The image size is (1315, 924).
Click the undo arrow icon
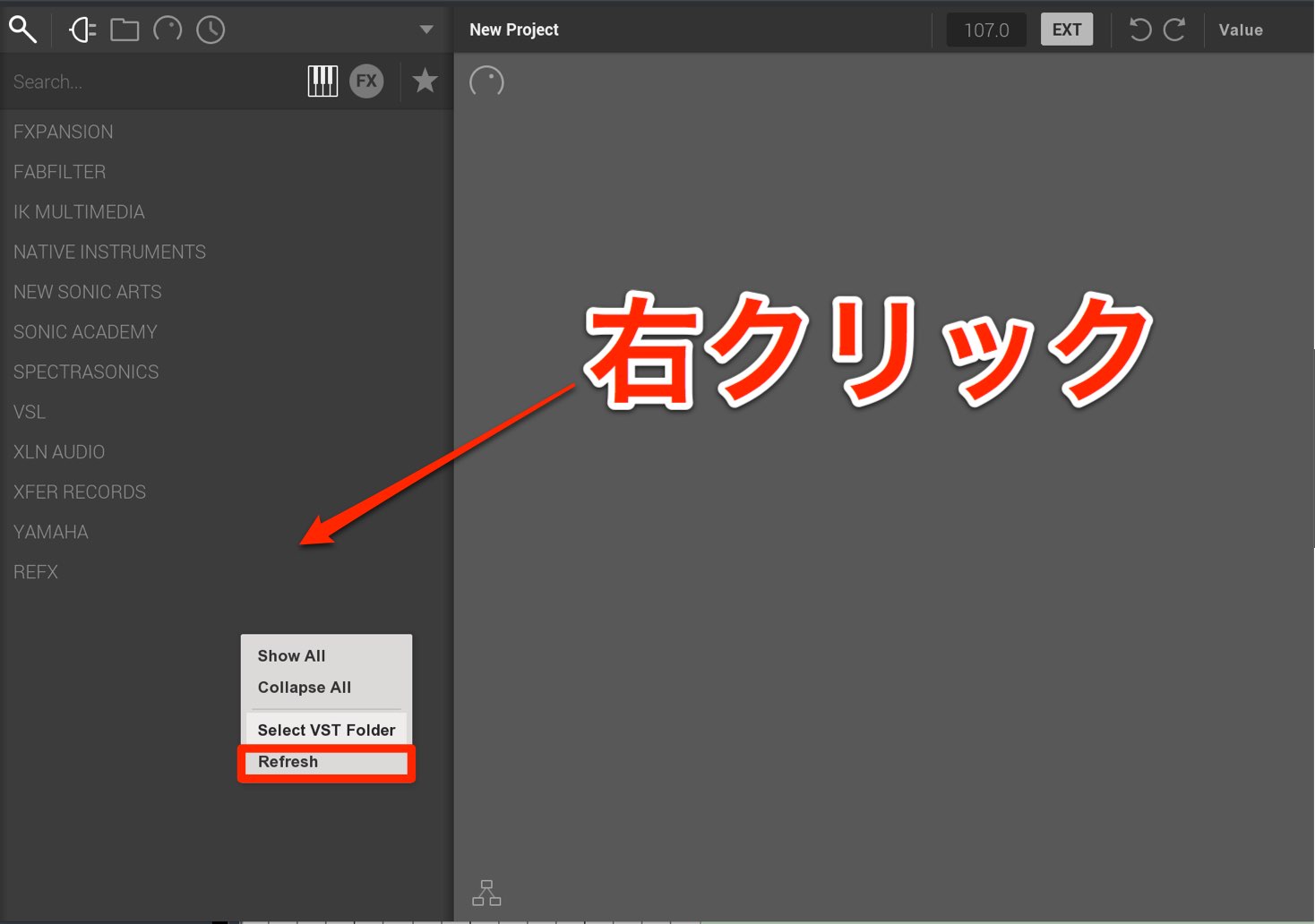click(1139, 30)
